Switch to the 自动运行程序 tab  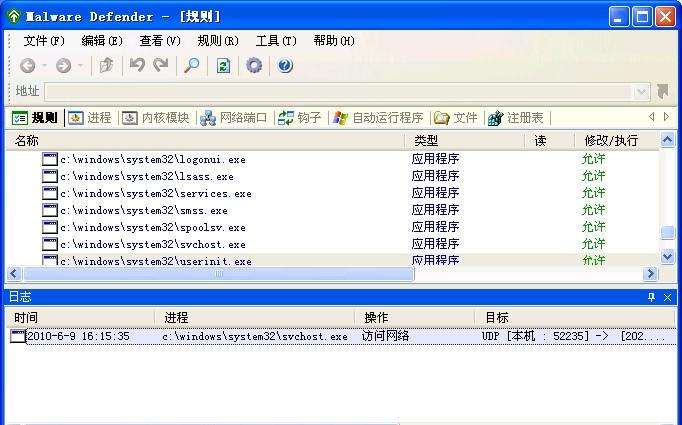click(378, 118)
